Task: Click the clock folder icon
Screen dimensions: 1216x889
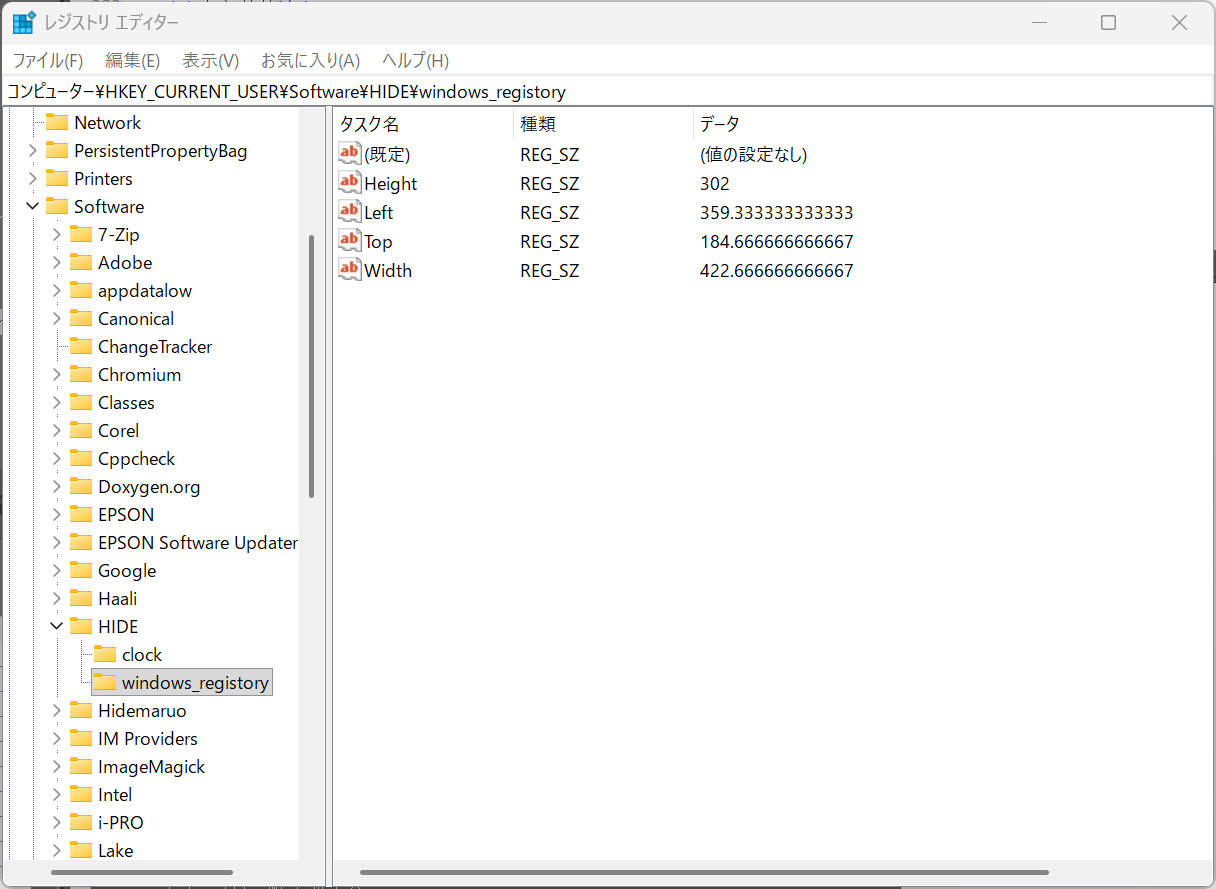Action: (x=105, y=655)
